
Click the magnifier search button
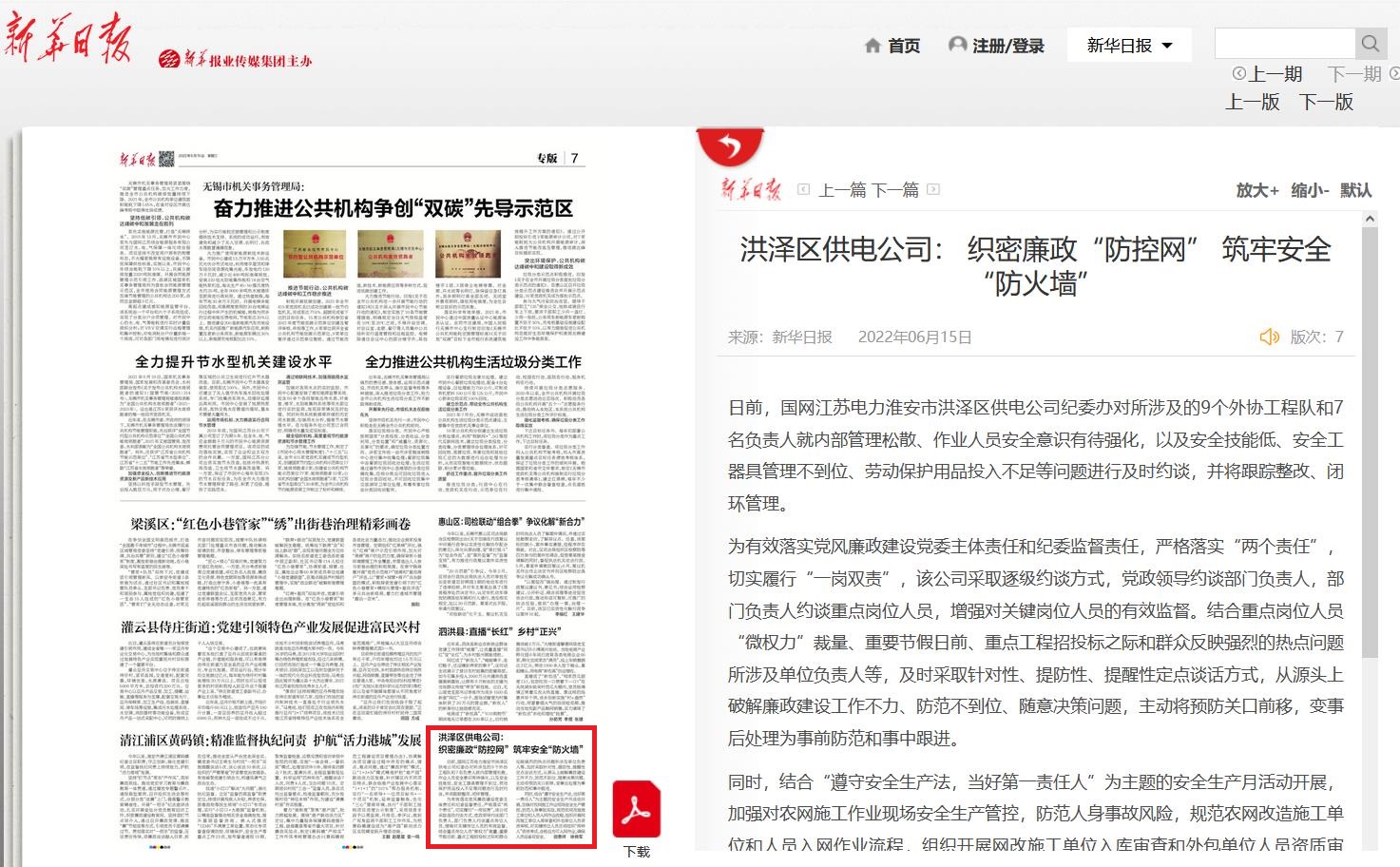[1370, 43]
